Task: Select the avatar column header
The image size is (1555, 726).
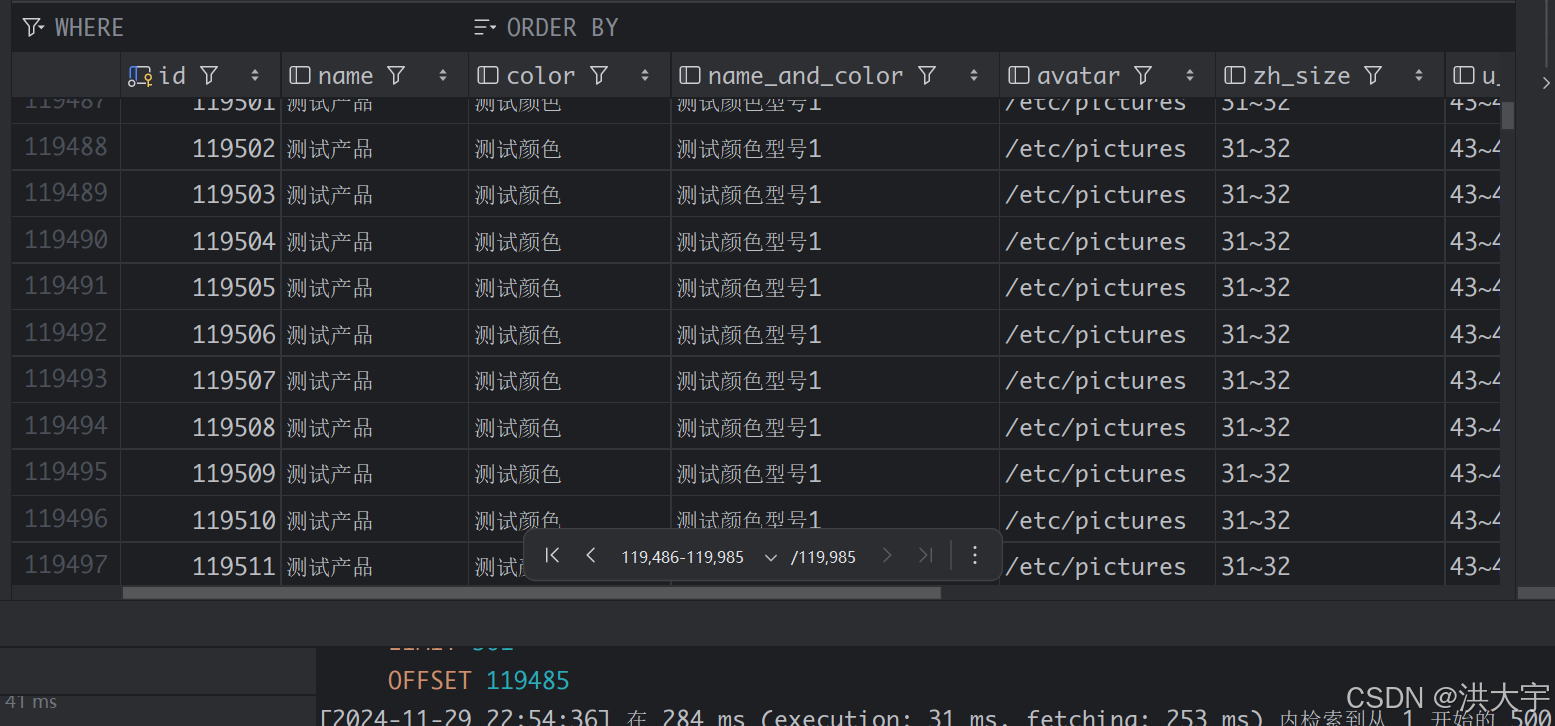Action: [1107, 75]
